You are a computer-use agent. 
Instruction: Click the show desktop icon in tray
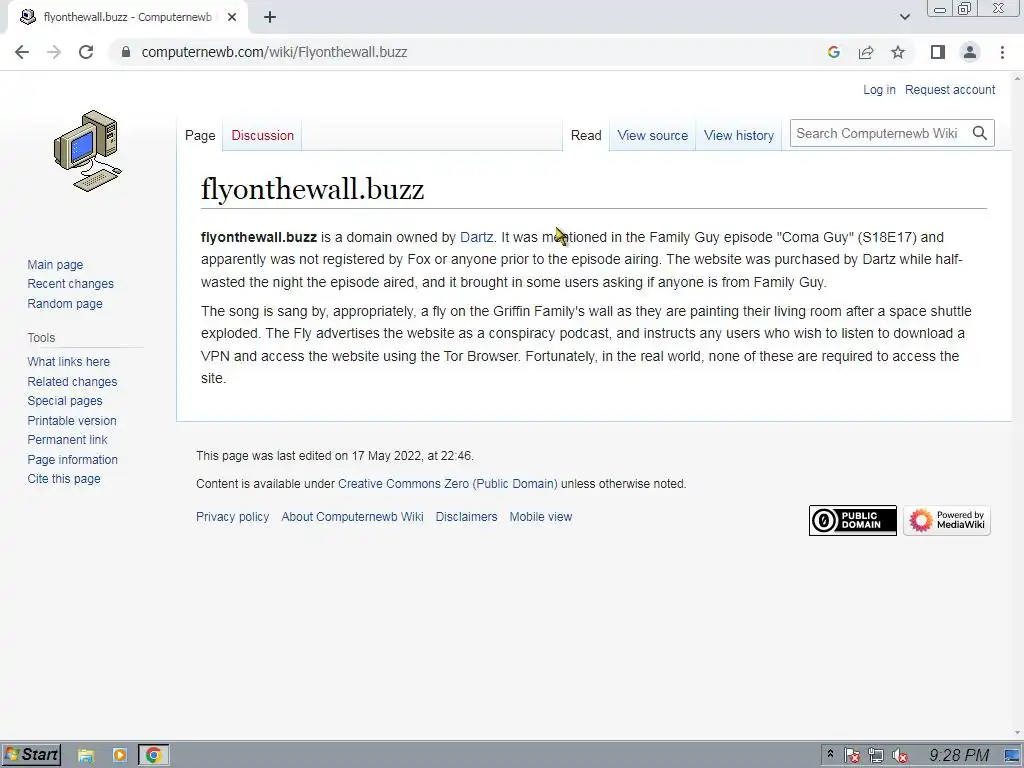[1013, 756]
